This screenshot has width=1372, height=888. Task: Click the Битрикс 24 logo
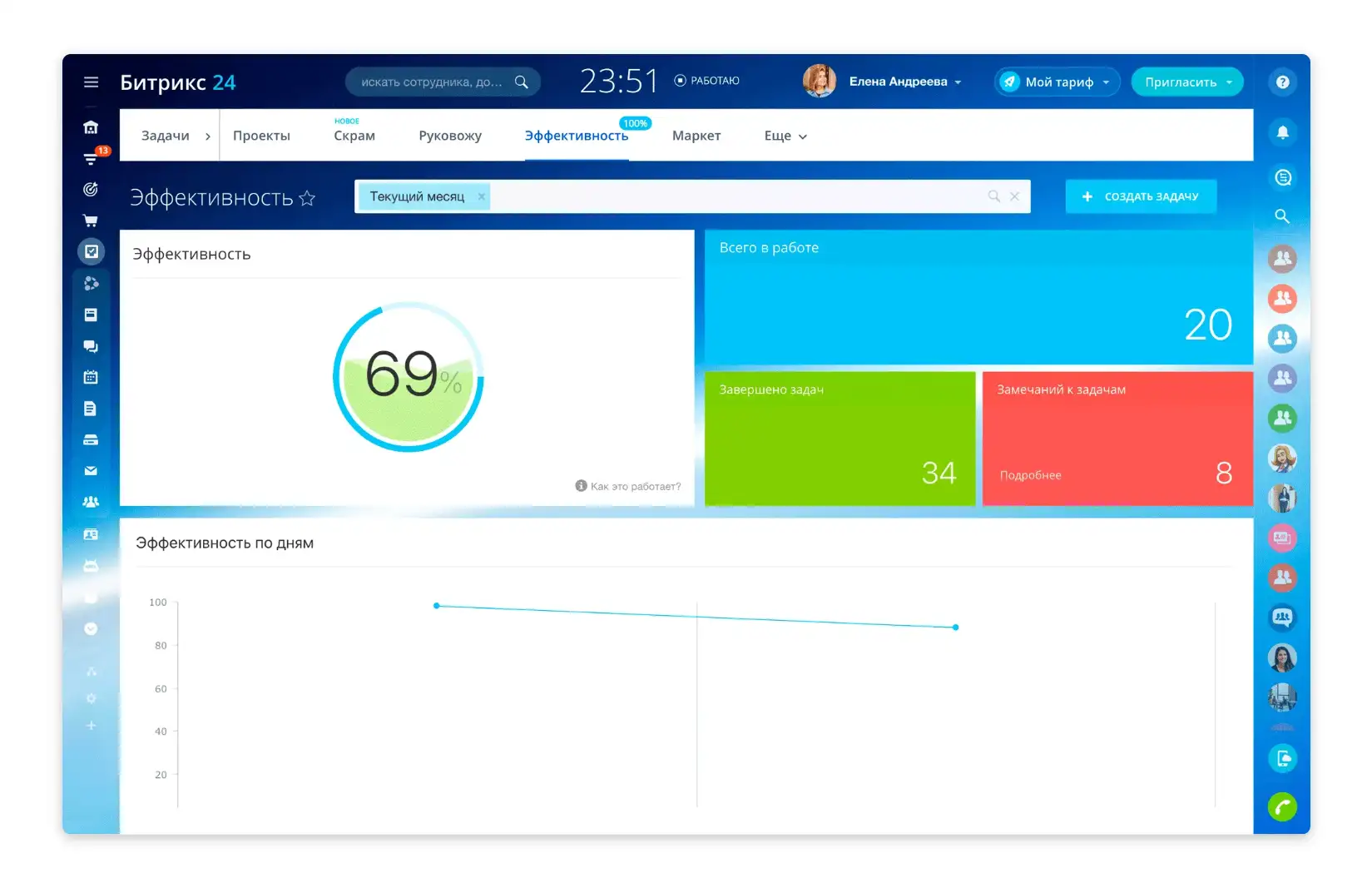pyautogui.click(x=178, y=82)
